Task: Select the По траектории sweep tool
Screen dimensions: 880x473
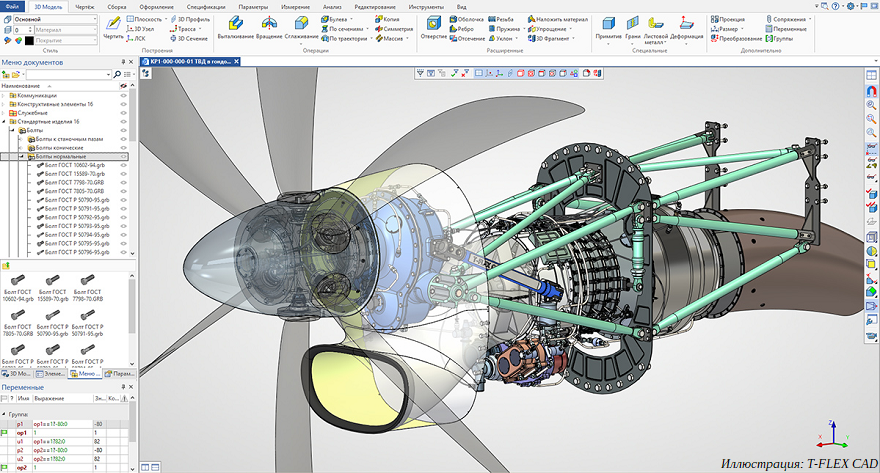Action: (345, 39)
